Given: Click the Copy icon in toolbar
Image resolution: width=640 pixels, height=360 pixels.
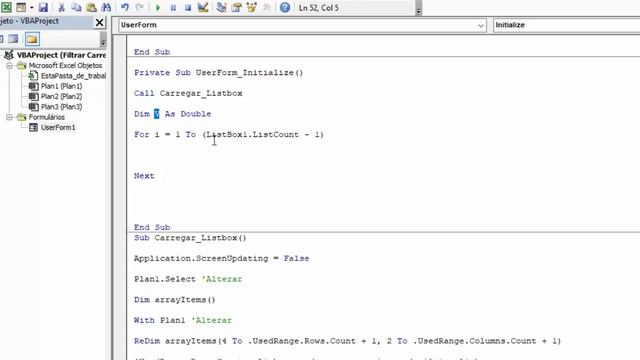Looking at the screenshot, I should (76, 7).
